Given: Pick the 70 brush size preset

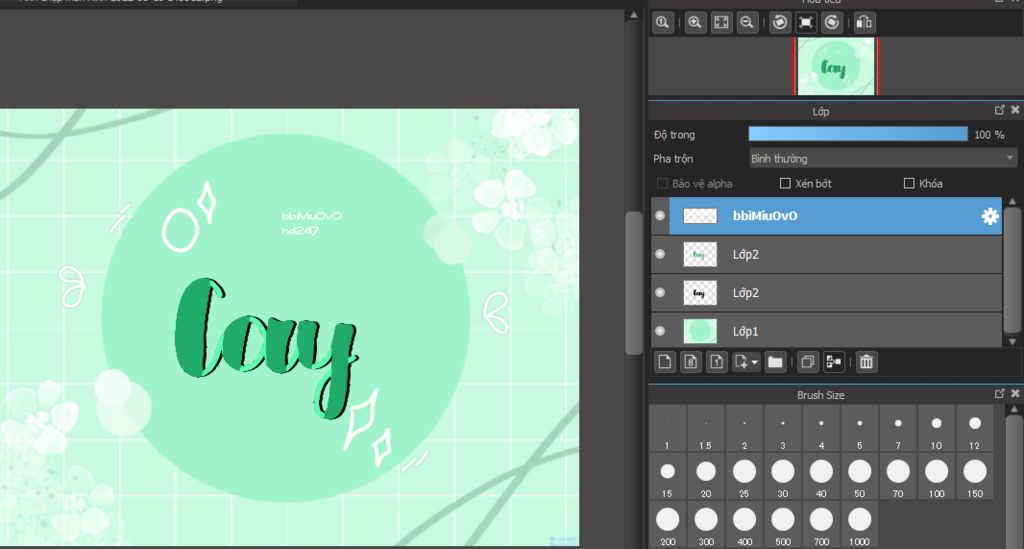Looking at the screenshot, I should pos(898,477).
